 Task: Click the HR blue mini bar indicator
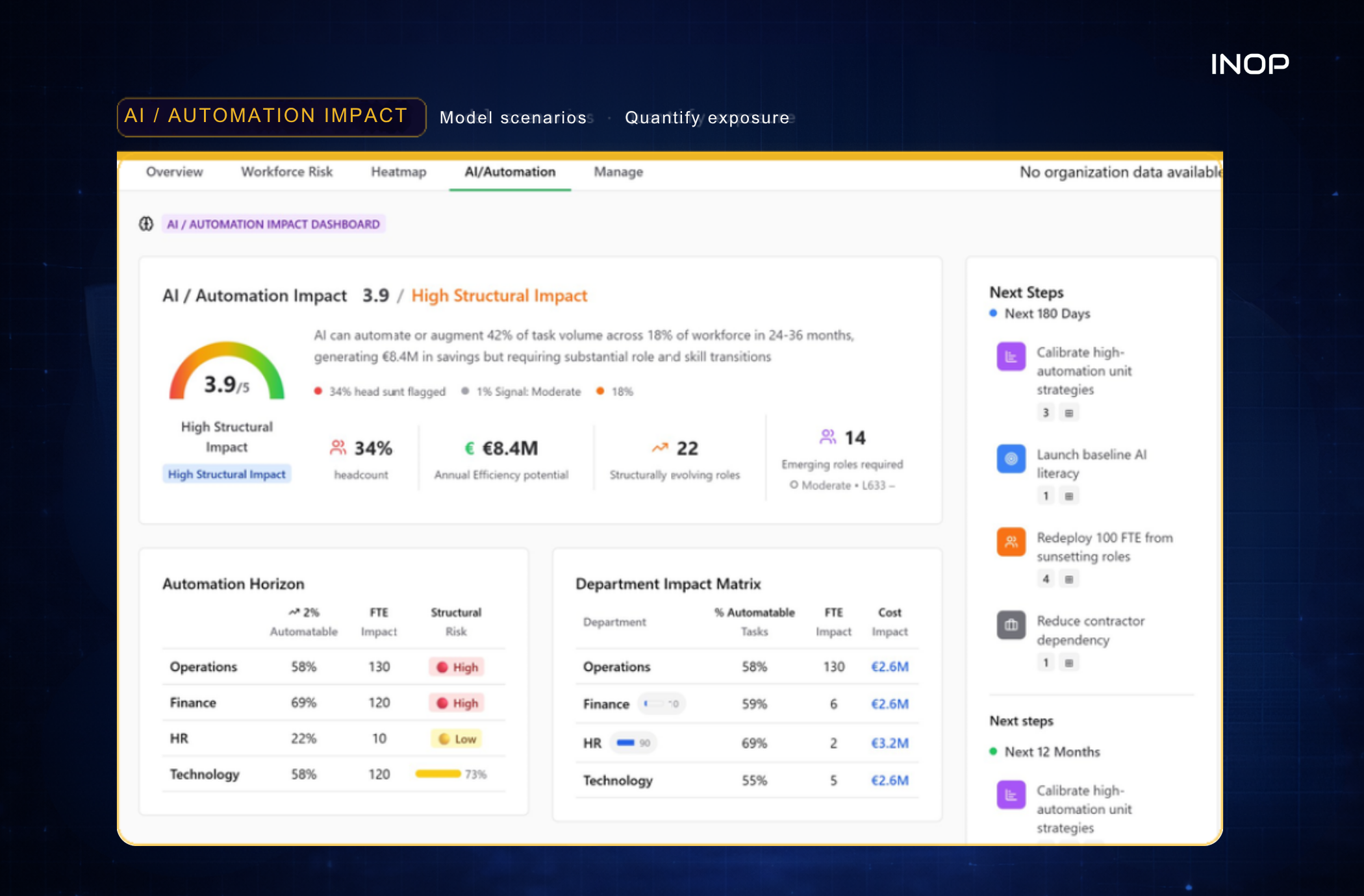[x=634, y=742]
